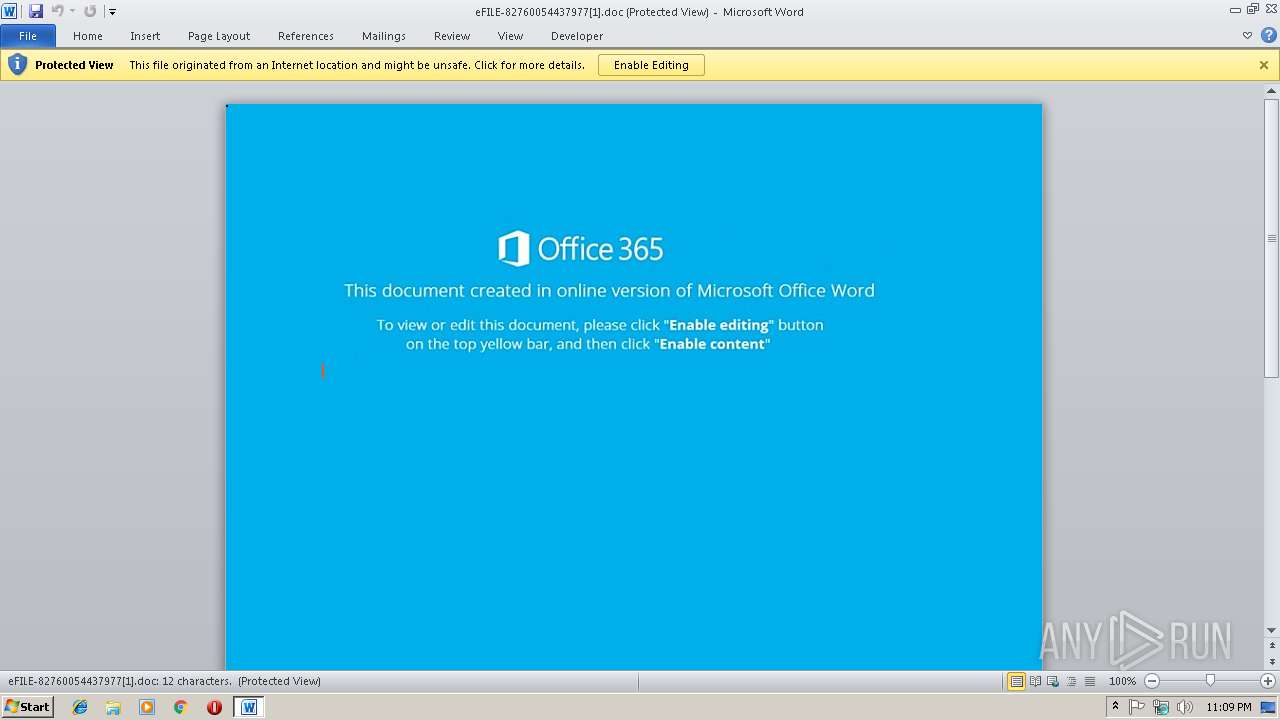Click the 11:09 PM clock in taskbar
Viewport: 1280px width, 720px height.
point(1229,707)
